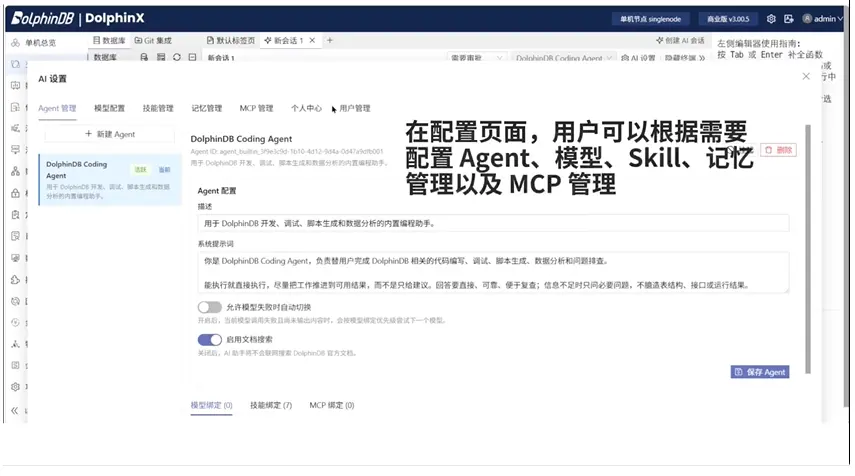Switch to MCP 管理 tab
Image resolution: width=855 pixels, height=476 pixels.
pyautogui.click(x=256, y=109)
